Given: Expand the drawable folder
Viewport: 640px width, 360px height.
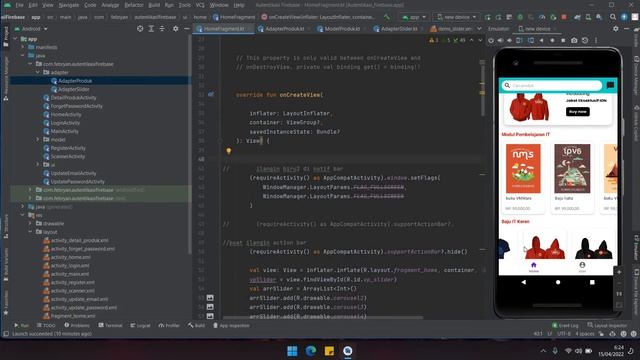Looking at the screenshot, I should click(30, 224).
